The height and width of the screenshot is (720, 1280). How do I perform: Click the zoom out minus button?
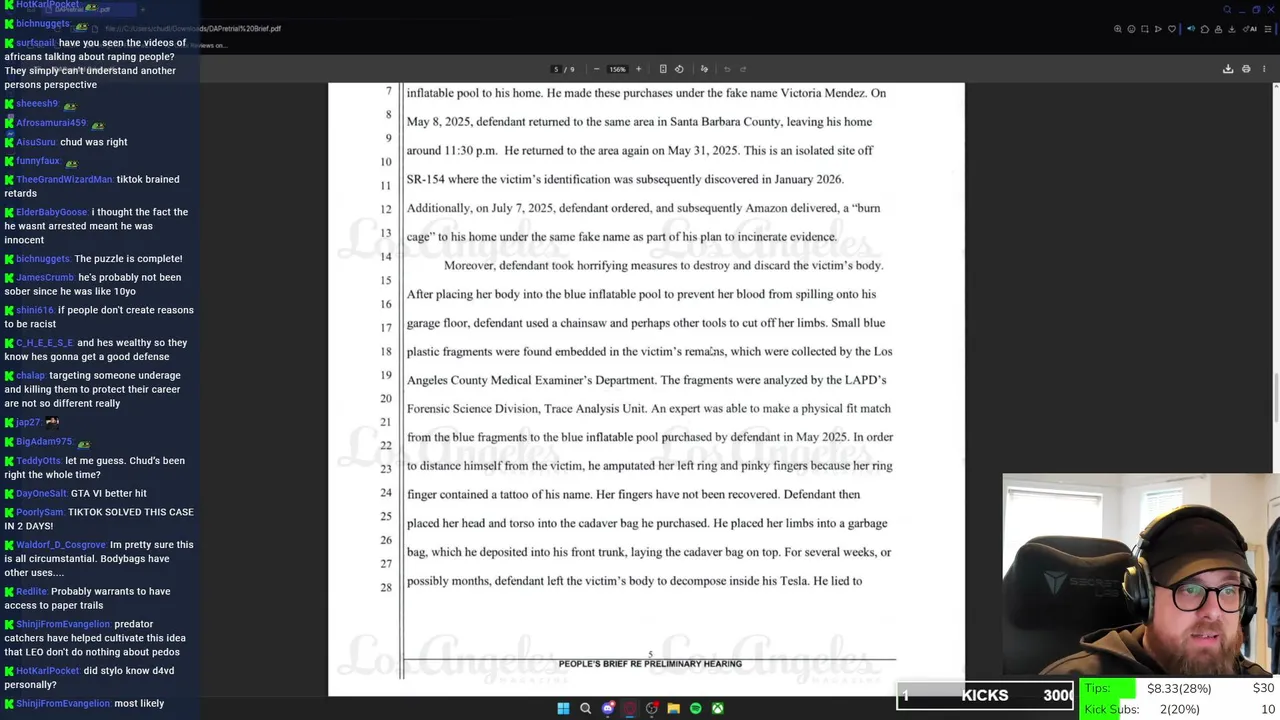(x=596, y=69)
